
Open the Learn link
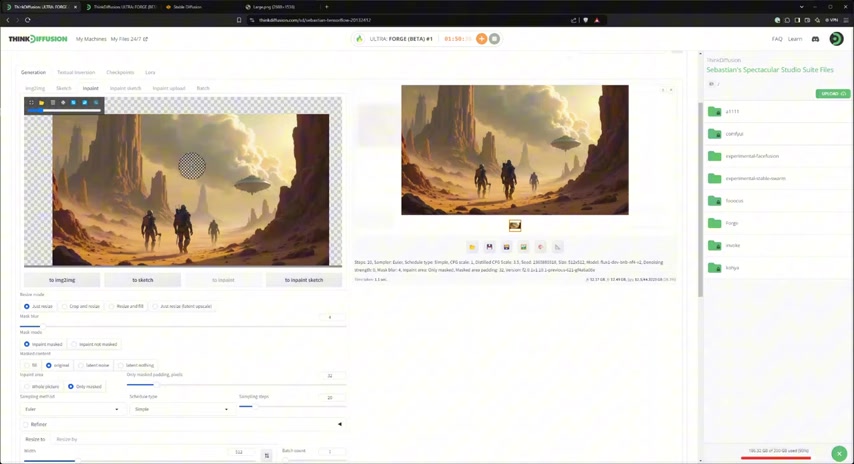(795, 39)
